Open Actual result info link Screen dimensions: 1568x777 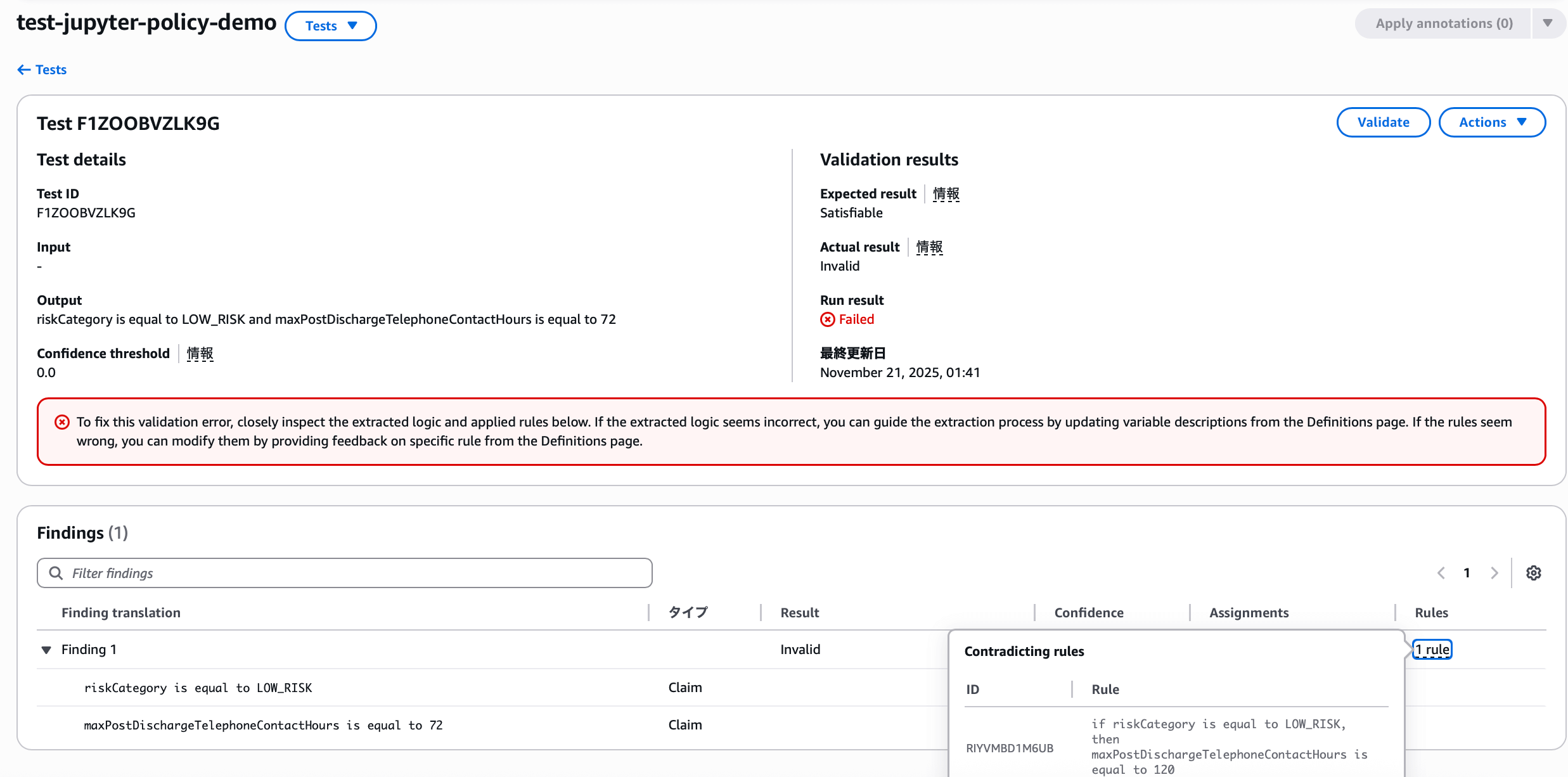[929, 247]
